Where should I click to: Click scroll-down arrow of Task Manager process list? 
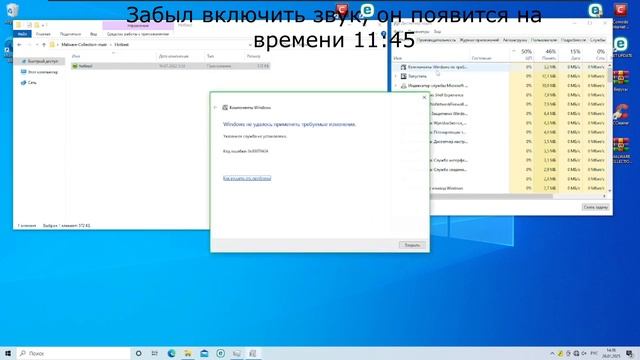(x=610, y=191)
